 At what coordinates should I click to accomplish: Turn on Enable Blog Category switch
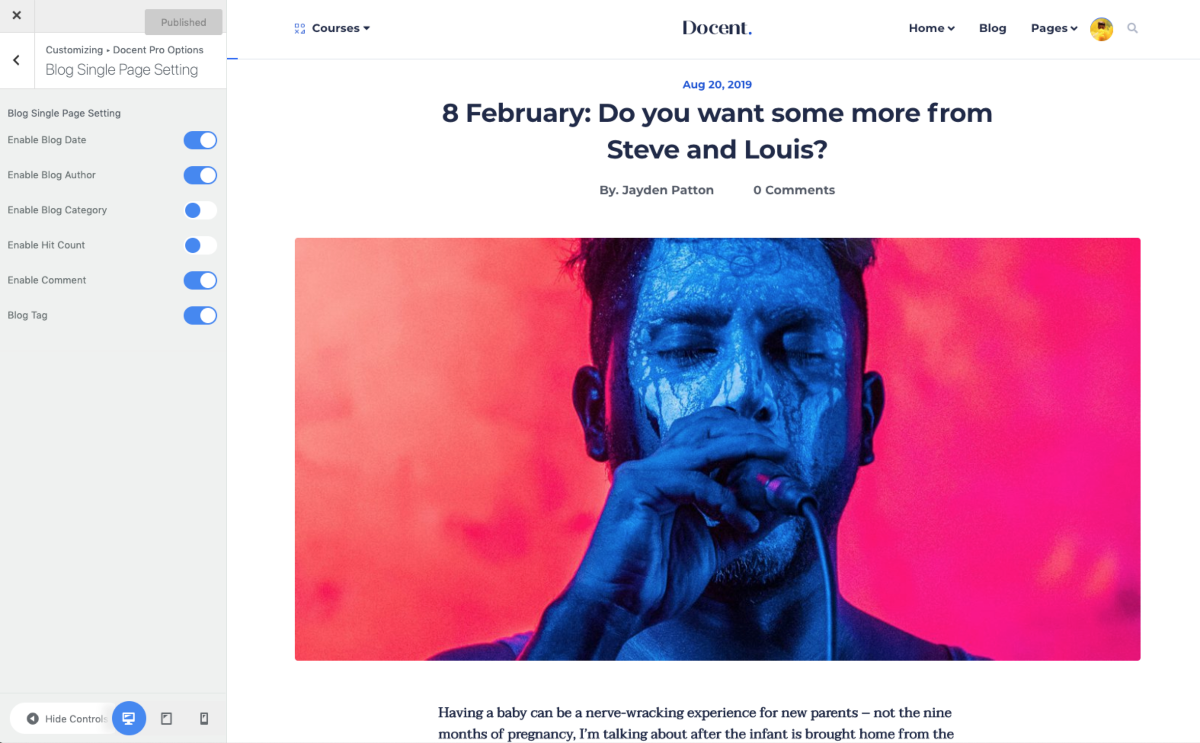(x=200, y=210)
